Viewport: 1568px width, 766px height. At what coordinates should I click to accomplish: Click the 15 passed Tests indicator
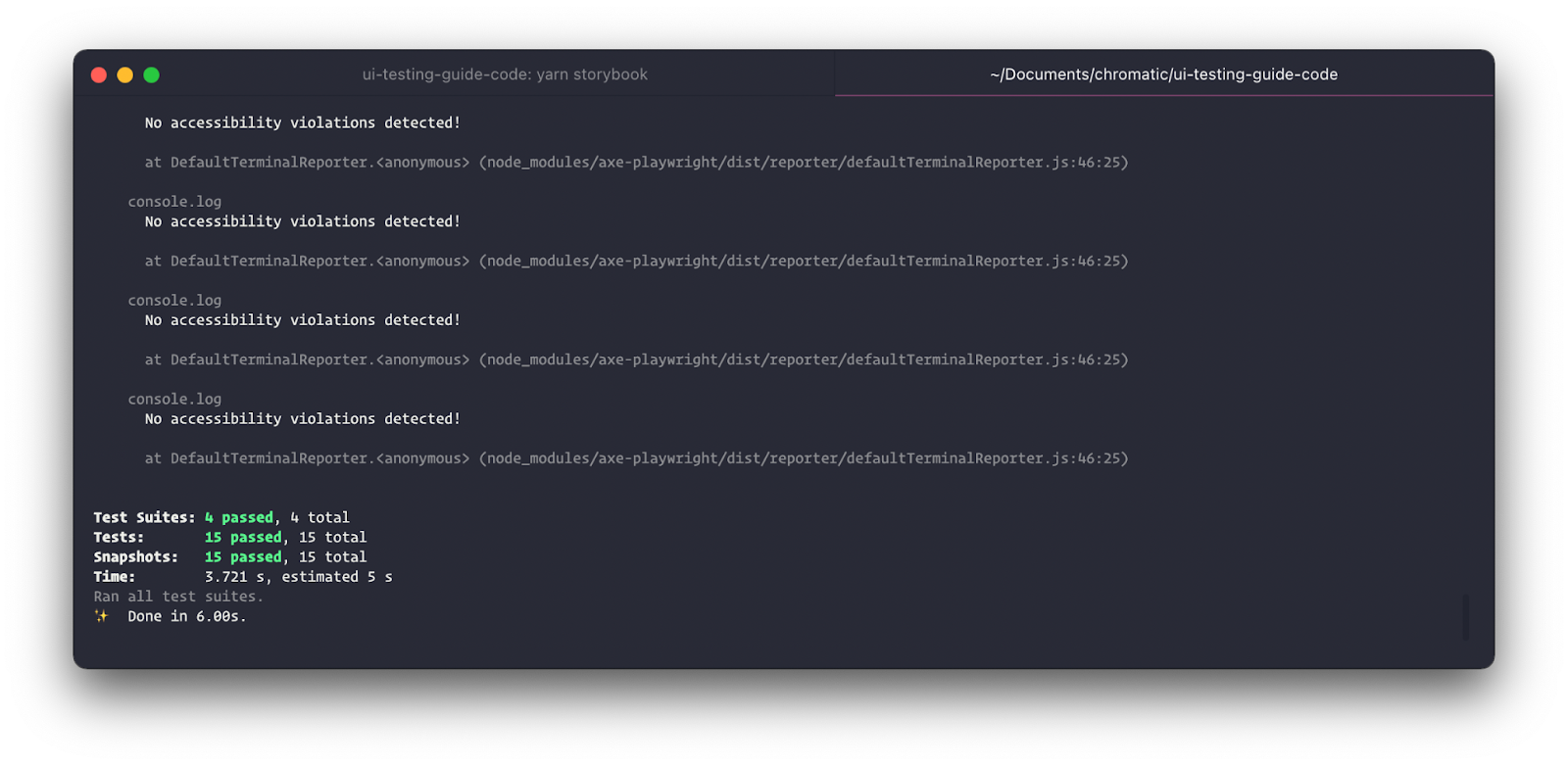[x=242, y=537]
